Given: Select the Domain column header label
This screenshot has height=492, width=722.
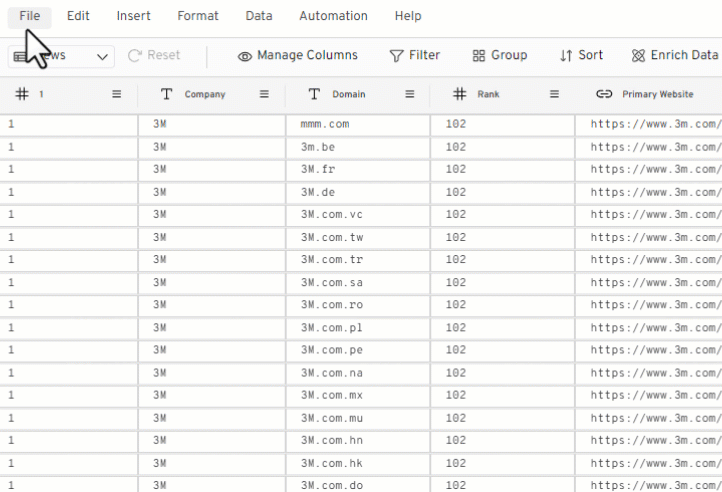Looking at the screenshot, I should 349,94.
